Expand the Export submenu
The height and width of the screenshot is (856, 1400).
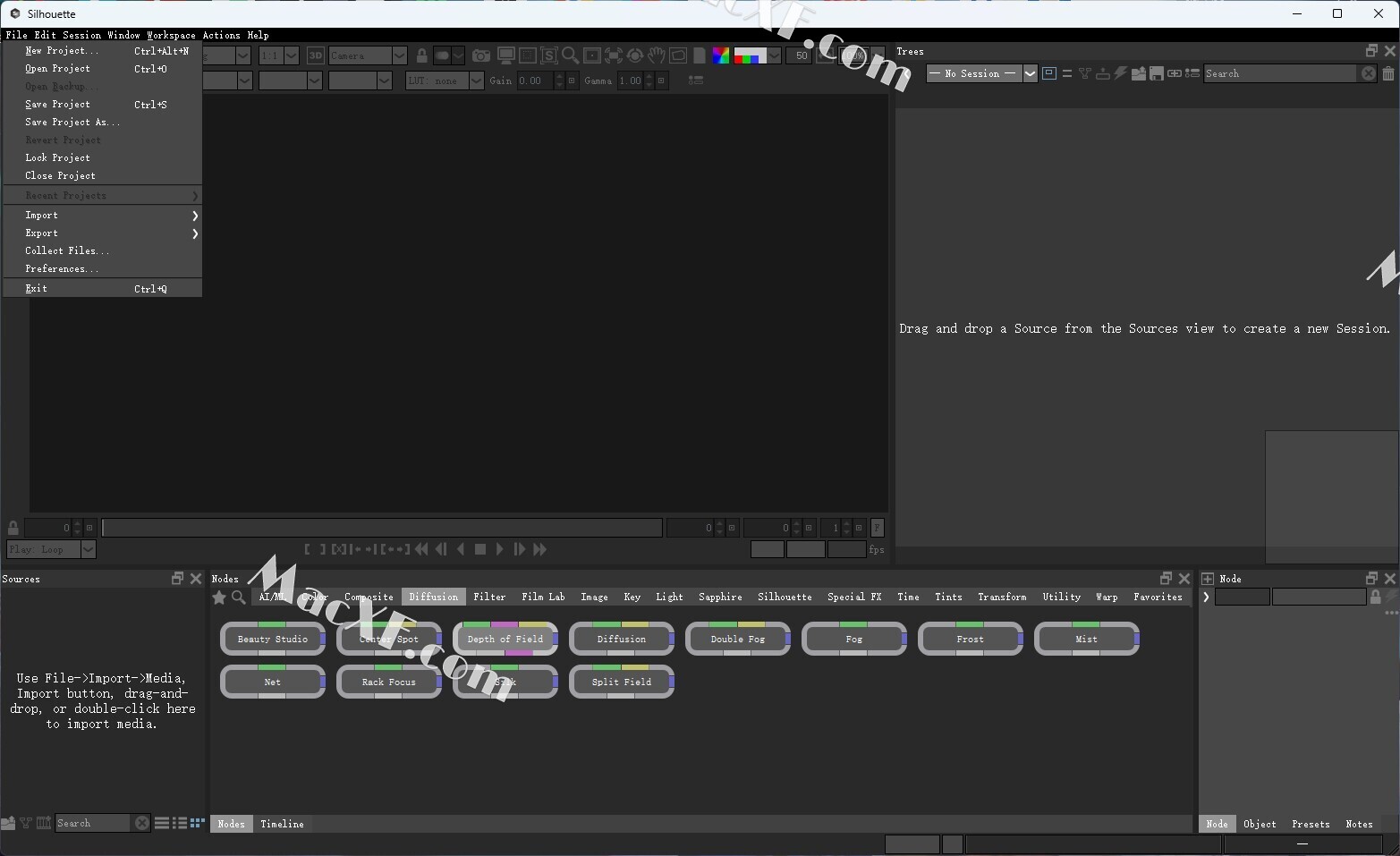102,233
